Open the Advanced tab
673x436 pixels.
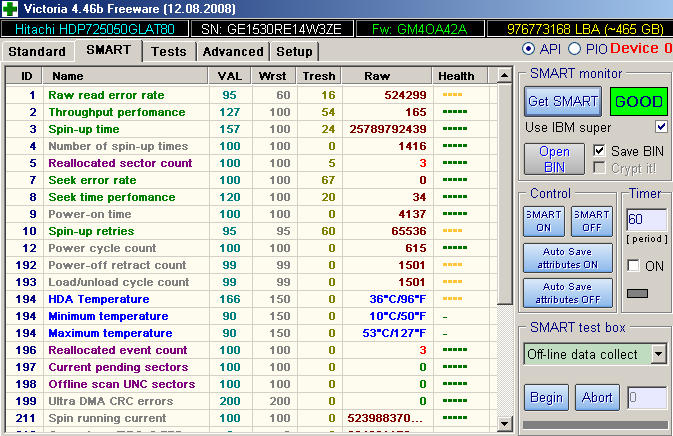[x=232, y=51]
